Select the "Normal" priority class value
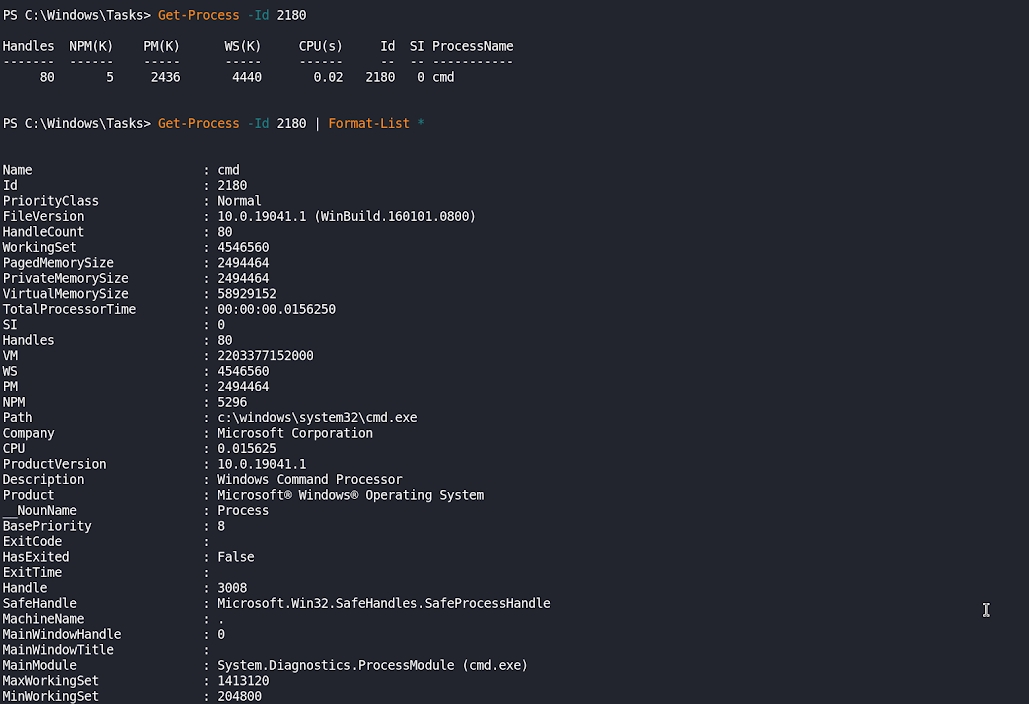The width and height of the screenshot is (1029, 704). pos(240,201)
